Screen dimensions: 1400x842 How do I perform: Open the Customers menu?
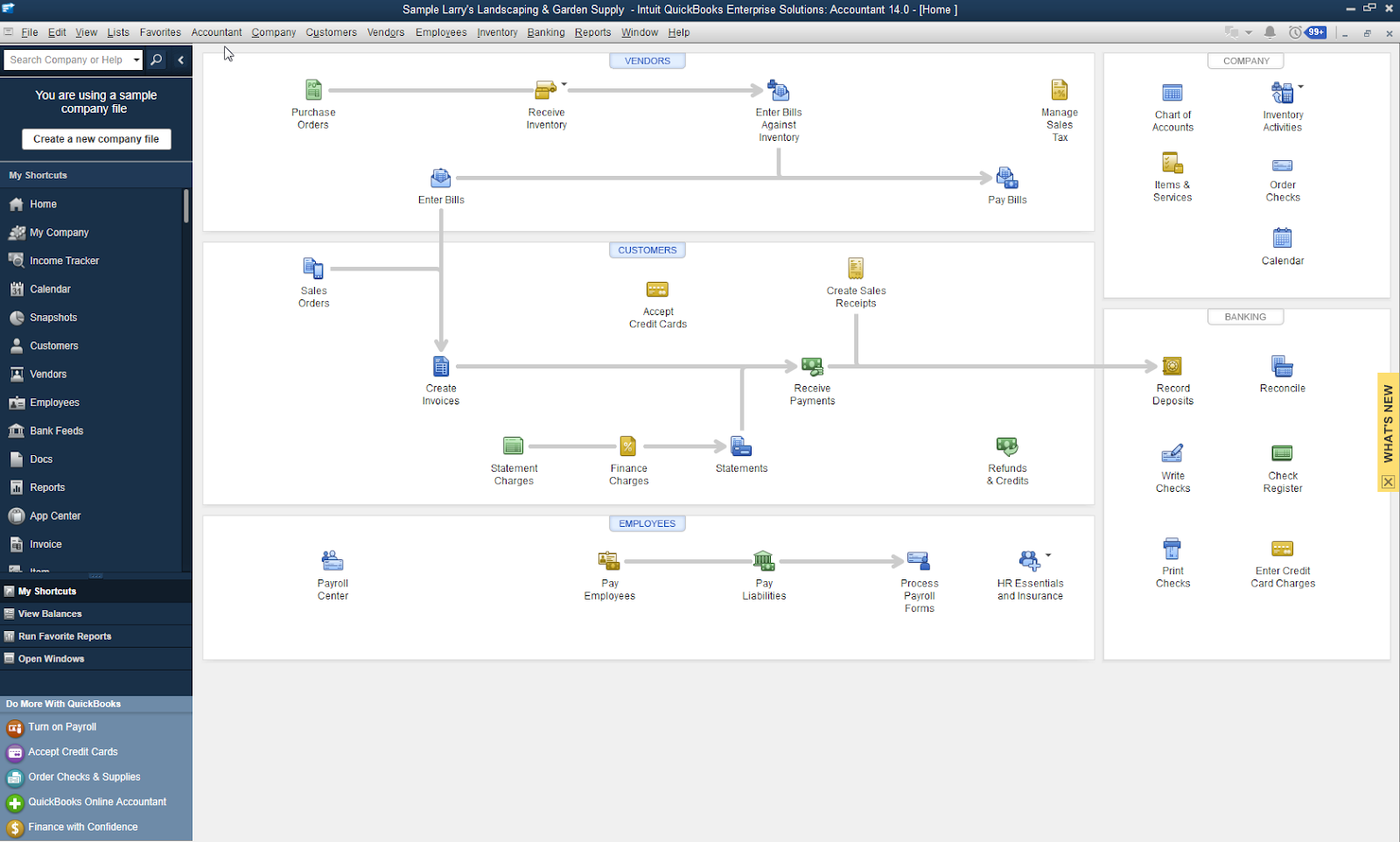pos(331,32)
